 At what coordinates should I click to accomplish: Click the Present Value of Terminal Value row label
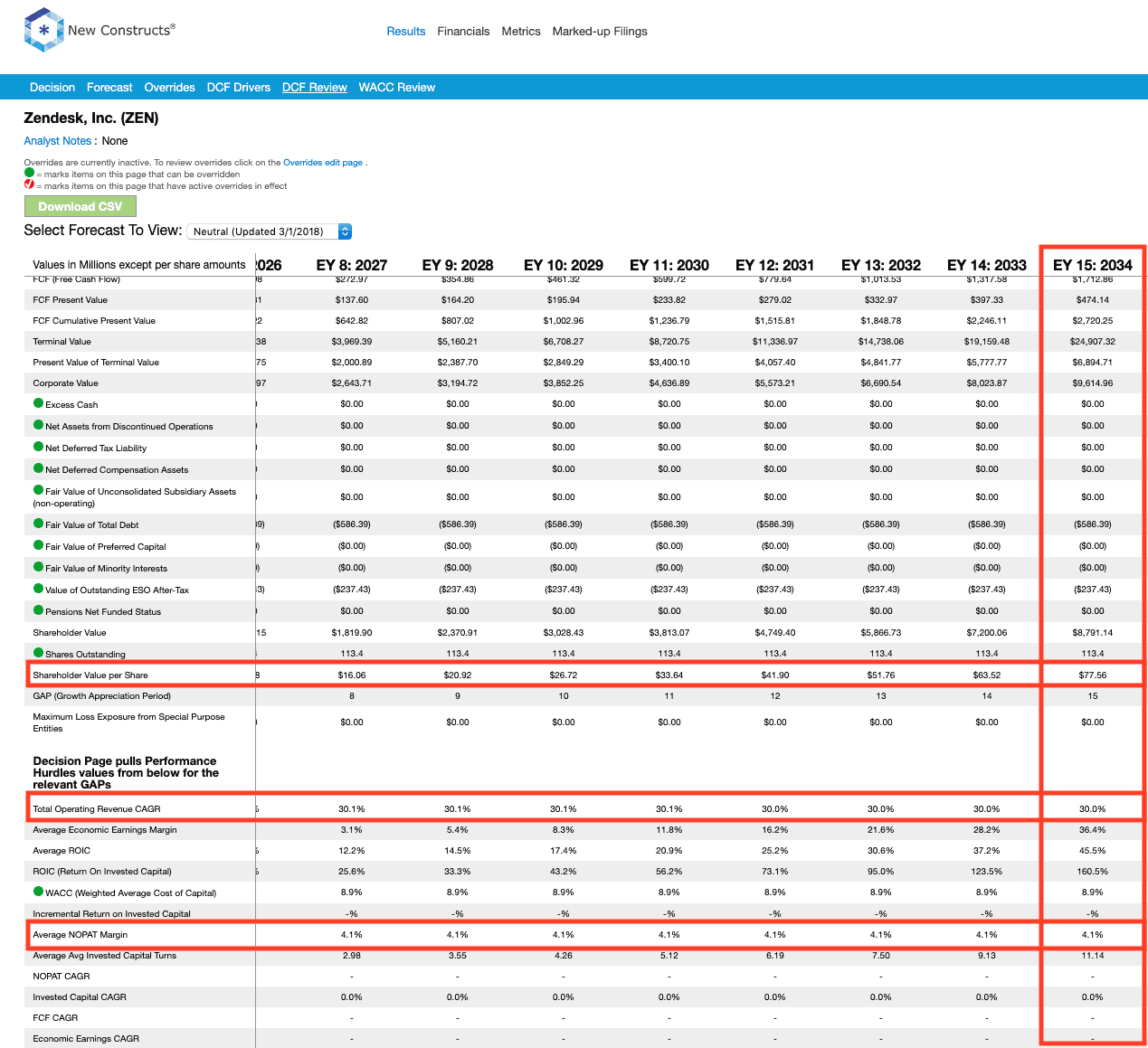pos(96,362)
